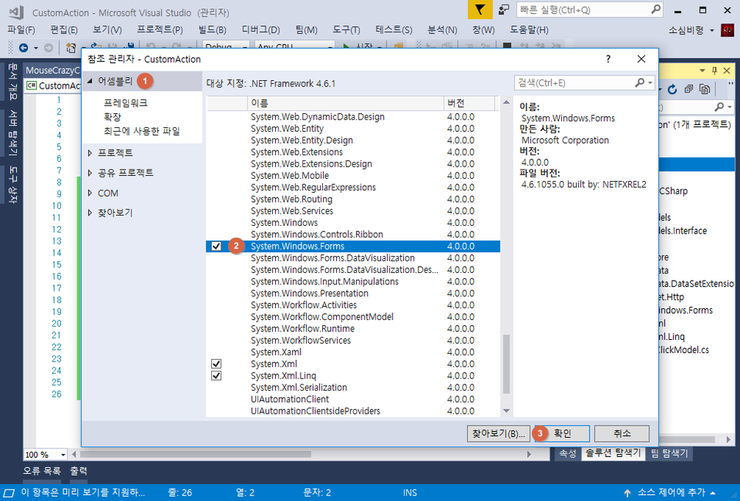
Task: Open the Reference Manager search options dropdown arrow
Action: 650,83
